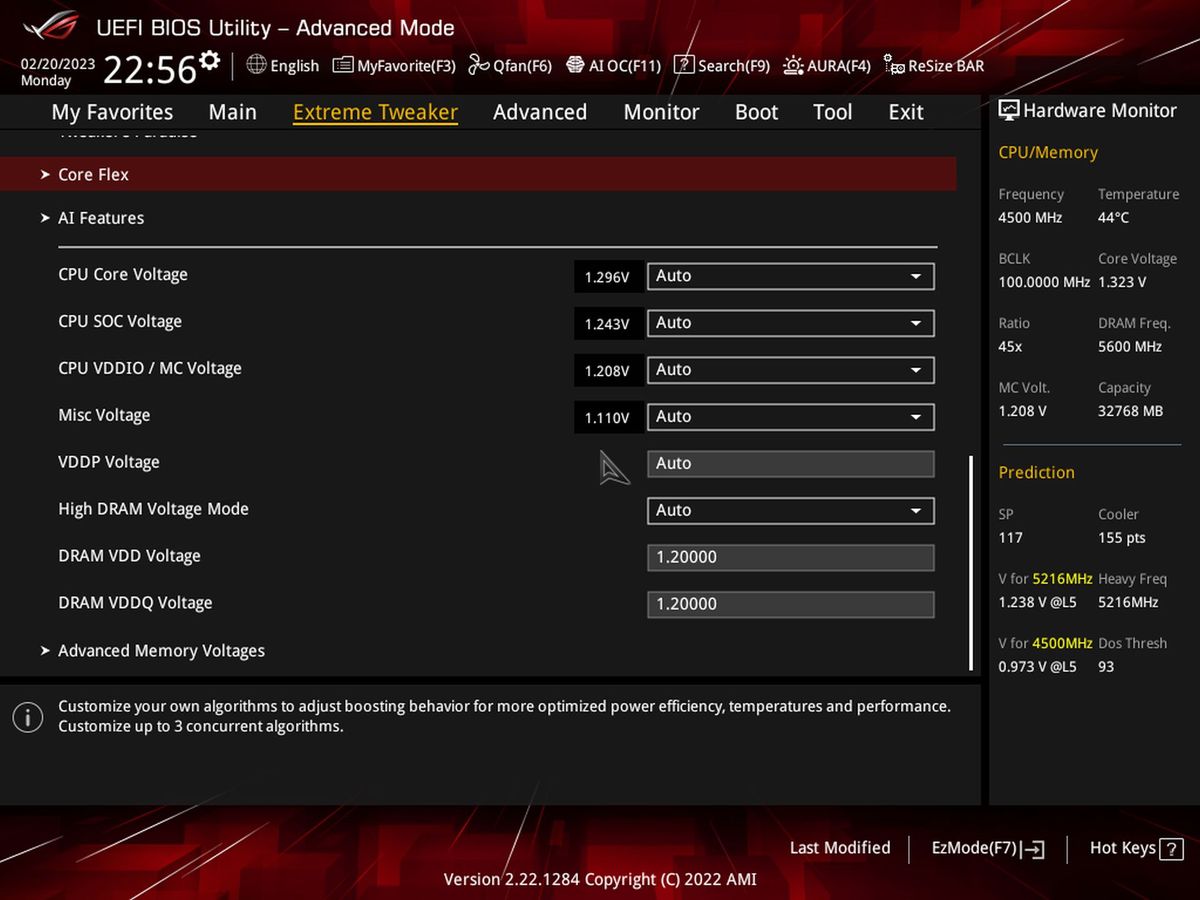Viewport: 1200px width, 900px height.
Task: Click the VDDP Voltage input field
Action: [791, 464]
